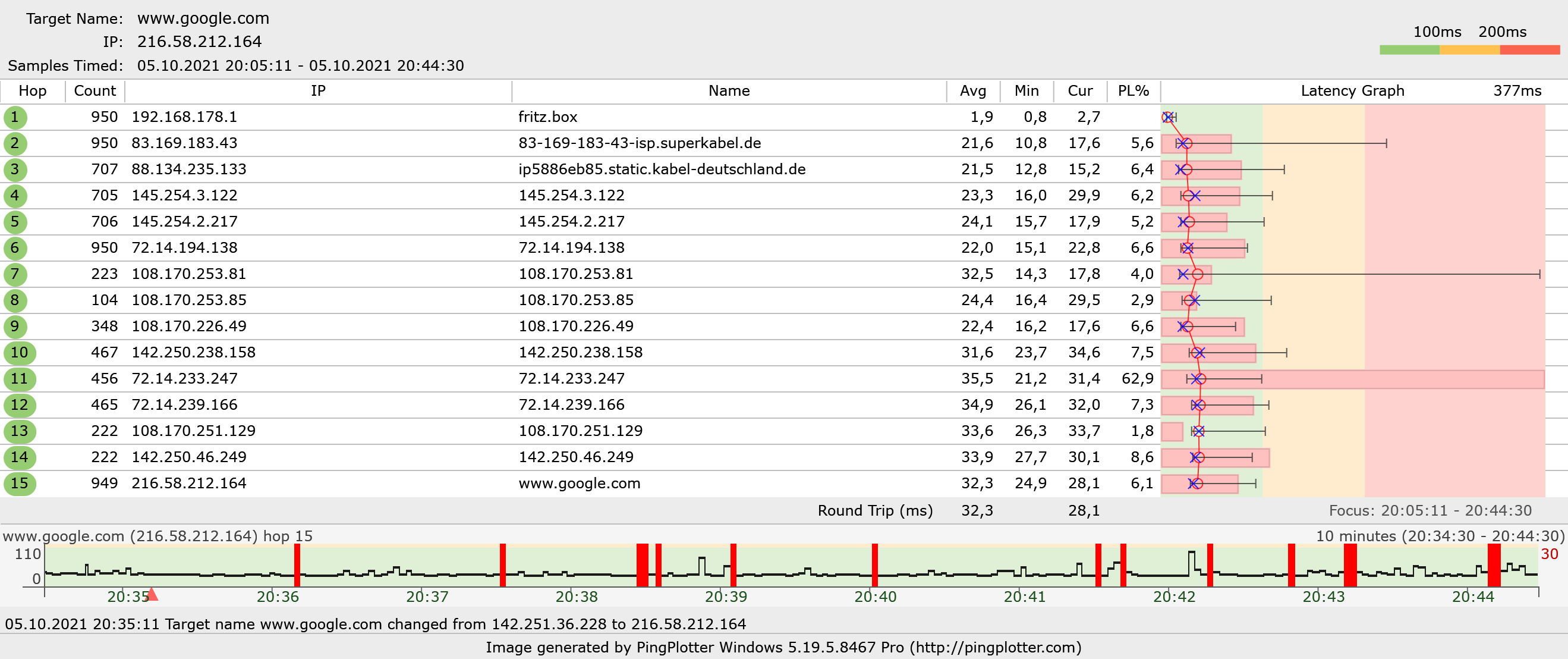The width and height of the screenshot is (1568, 659).
Task: Click the Avg column header
Action: pyautogui.click(x=972, y=91)
